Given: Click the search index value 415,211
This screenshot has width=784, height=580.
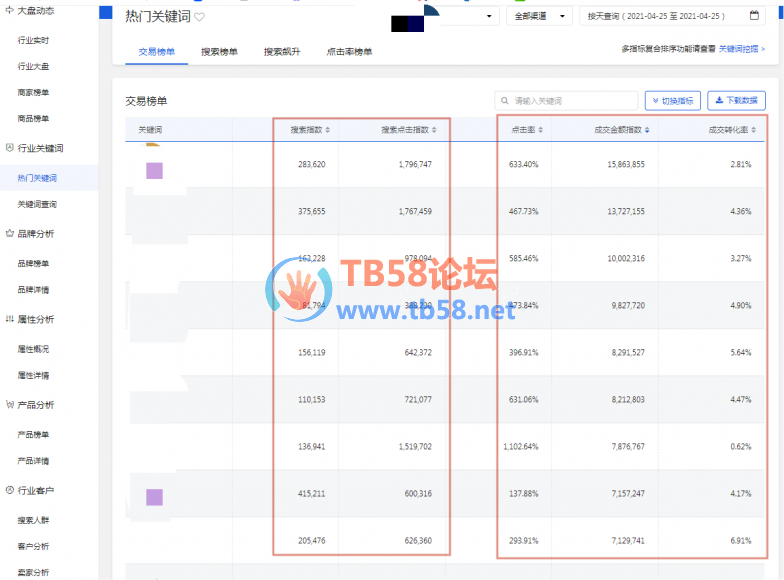Looking at the screenshot, I should click(312, 493).
